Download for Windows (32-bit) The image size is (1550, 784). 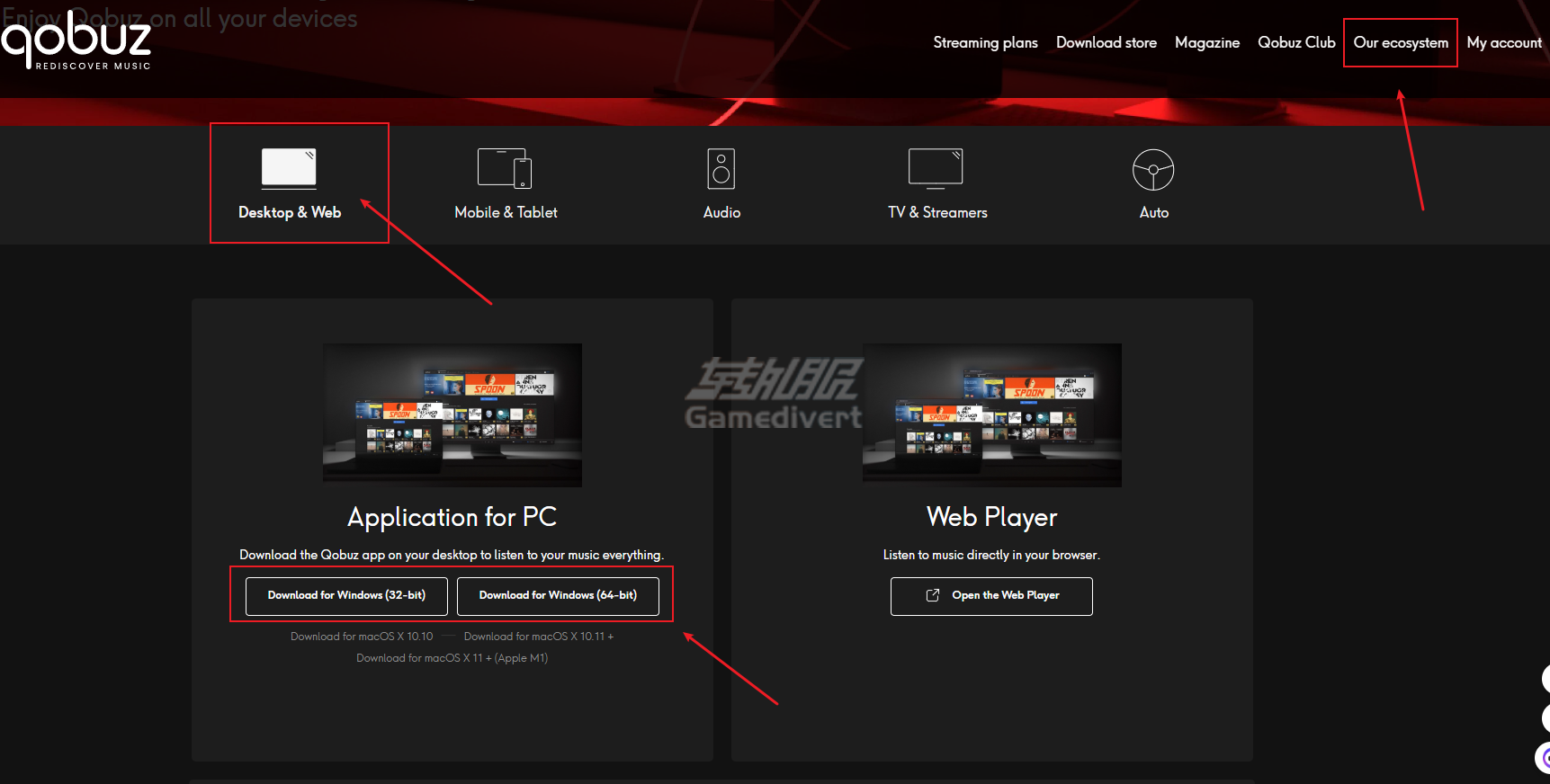pos(346,595)
